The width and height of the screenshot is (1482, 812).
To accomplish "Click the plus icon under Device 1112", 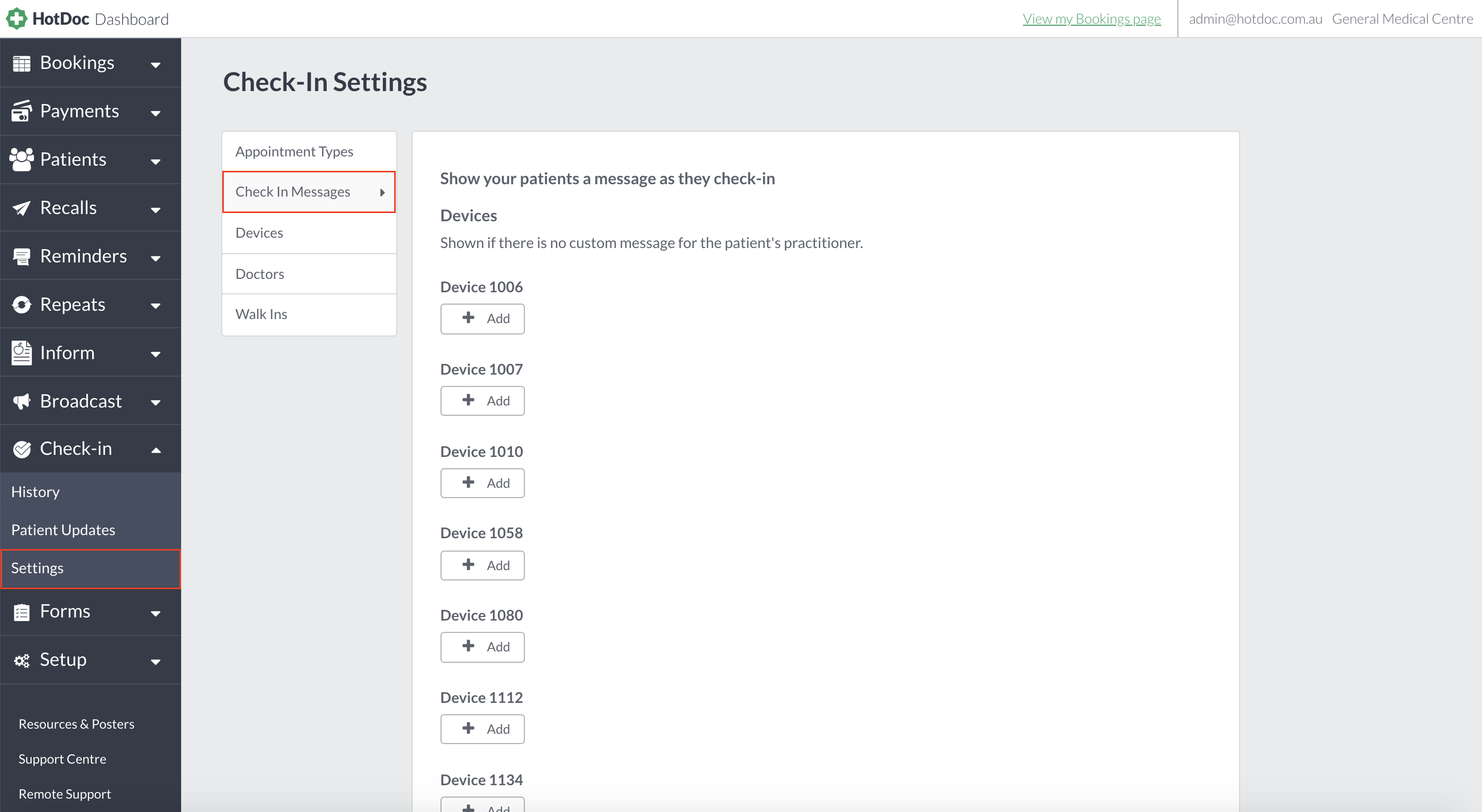I will click(x=468, y=729).
